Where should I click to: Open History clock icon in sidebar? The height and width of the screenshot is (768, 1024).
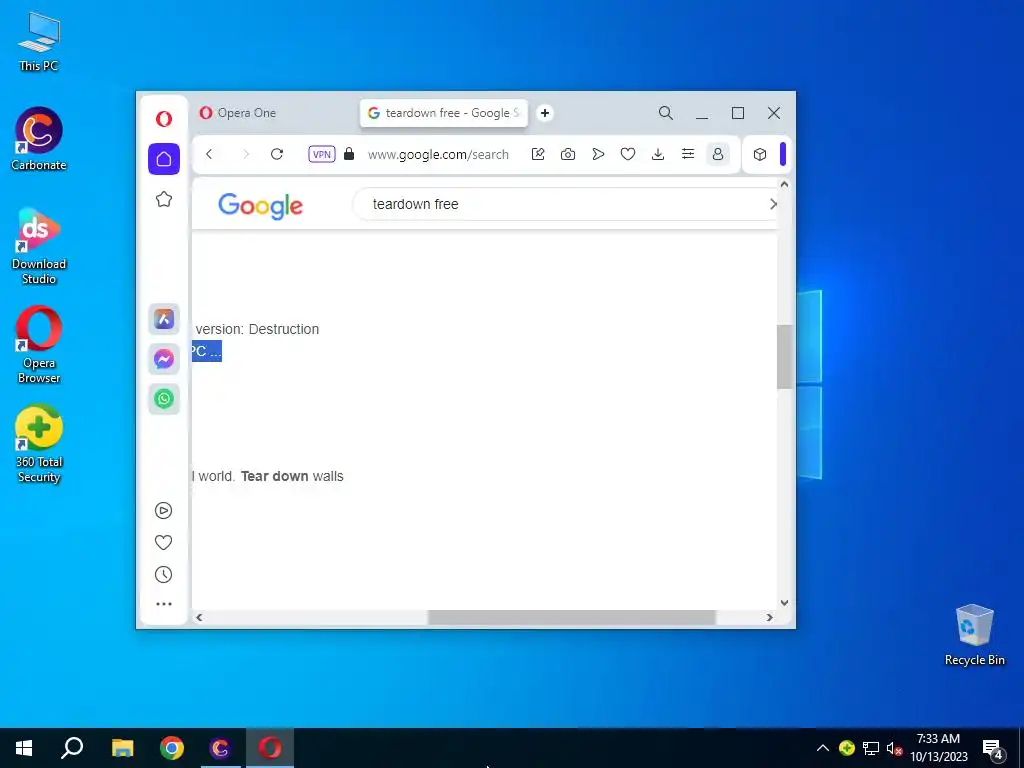click(x=163, y=575)
